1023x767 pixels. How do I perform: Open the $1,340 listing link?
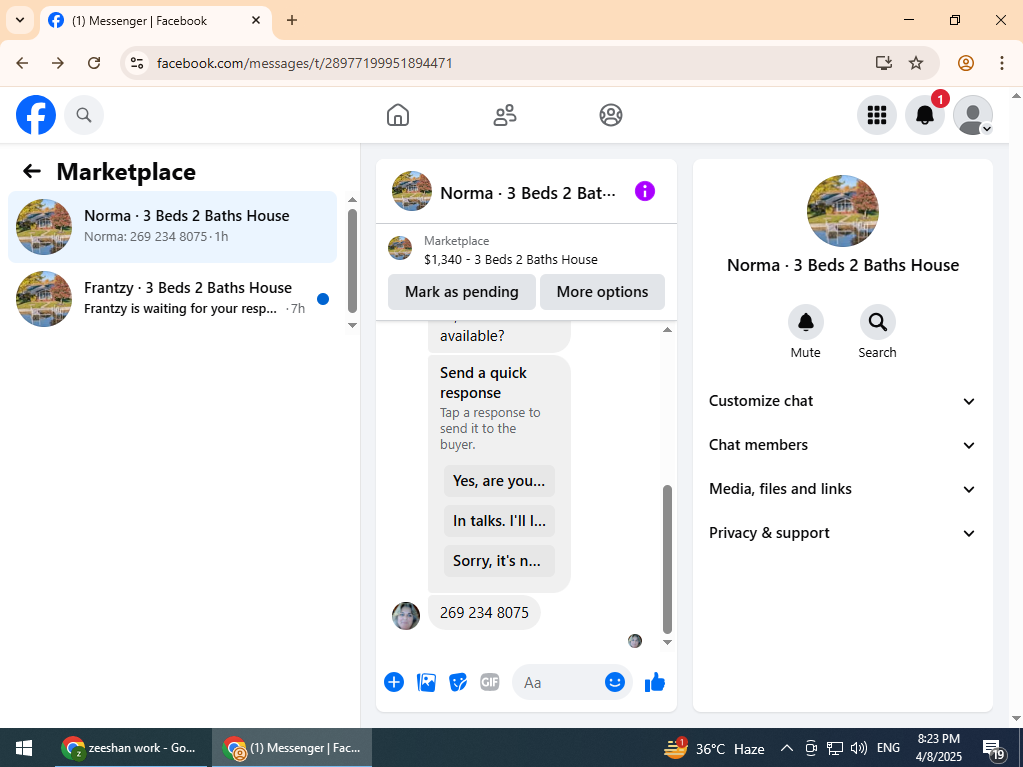511,260
